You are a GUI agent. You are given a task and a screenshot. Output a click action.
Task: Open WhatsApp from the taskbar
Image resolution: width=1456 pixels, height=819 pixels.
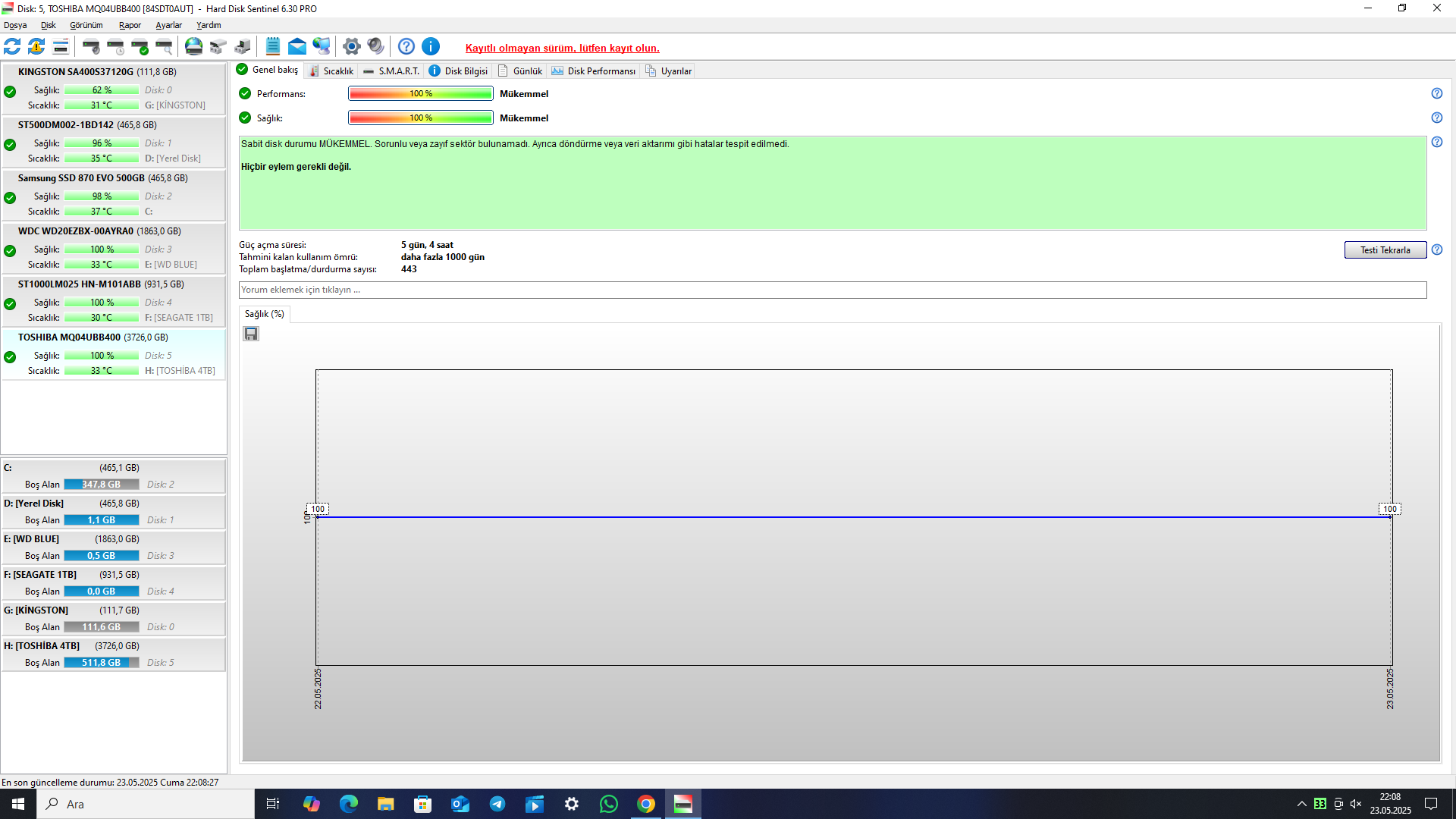pos(609,804)
